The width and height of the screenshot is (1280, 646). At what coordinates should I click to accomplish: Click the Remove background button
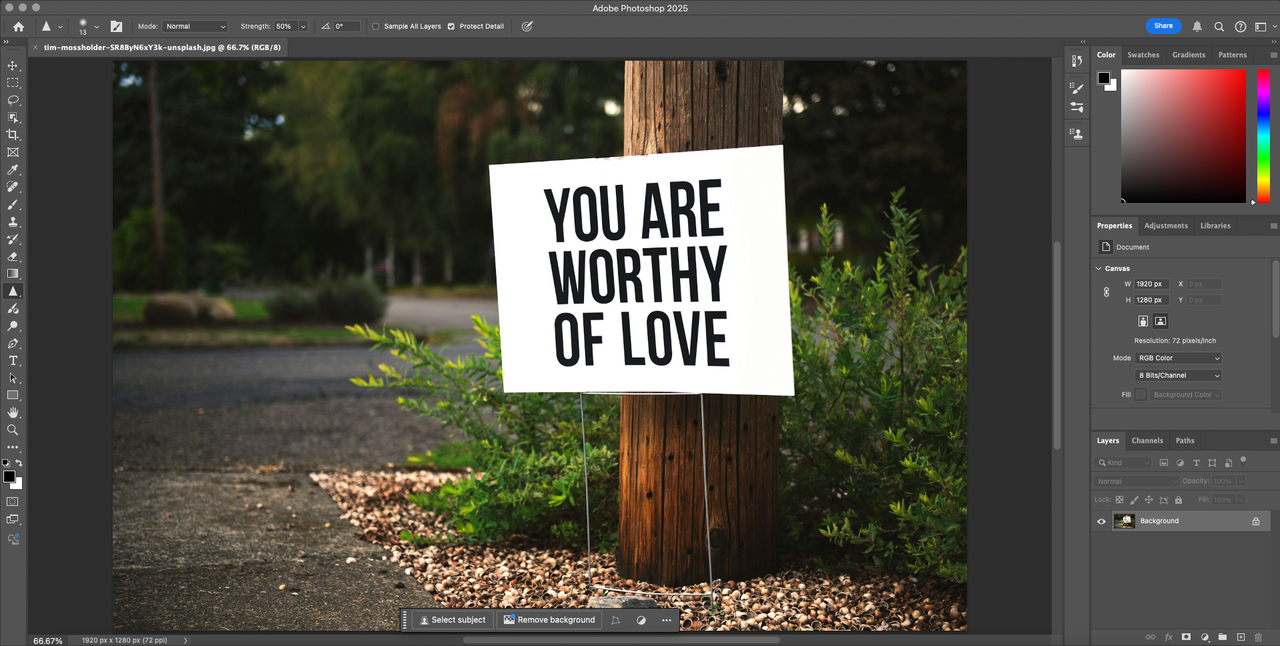[x=549, y=620]
